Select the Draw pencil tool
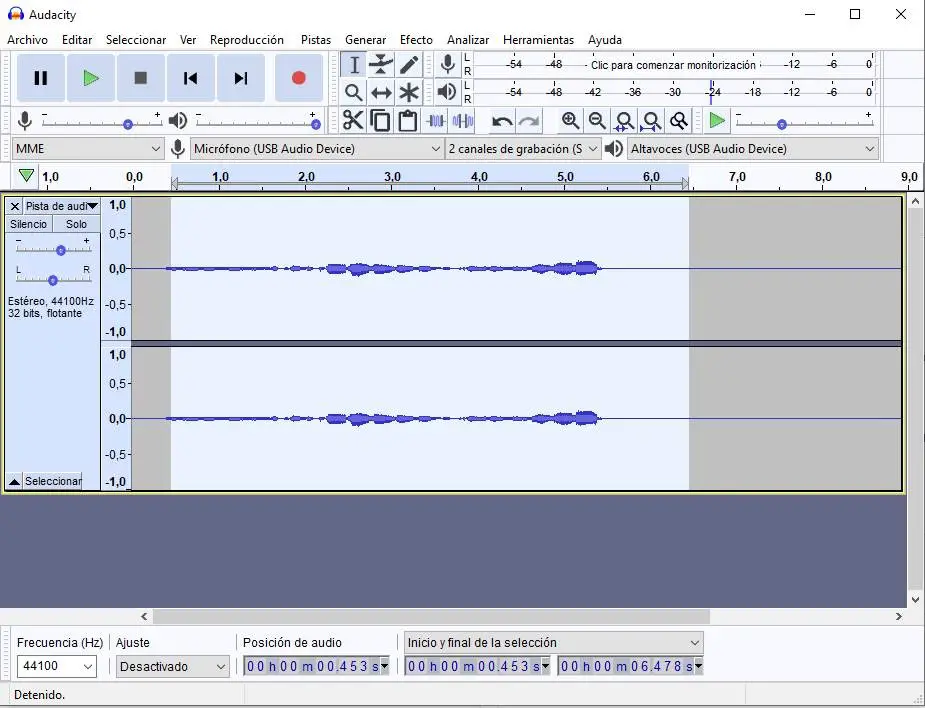 coord(409,65)
